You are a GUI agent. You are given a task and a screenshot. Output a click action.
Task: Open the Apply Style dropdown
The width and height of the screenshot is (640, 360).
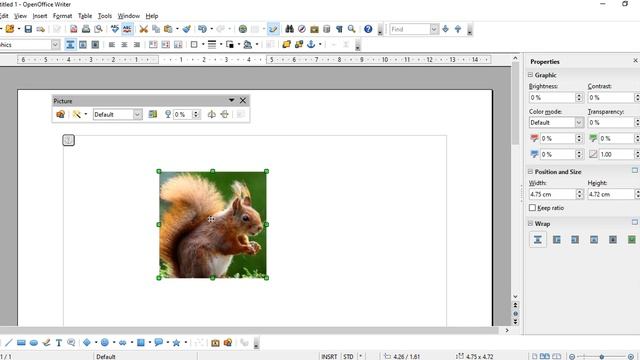tap(56, 44)
